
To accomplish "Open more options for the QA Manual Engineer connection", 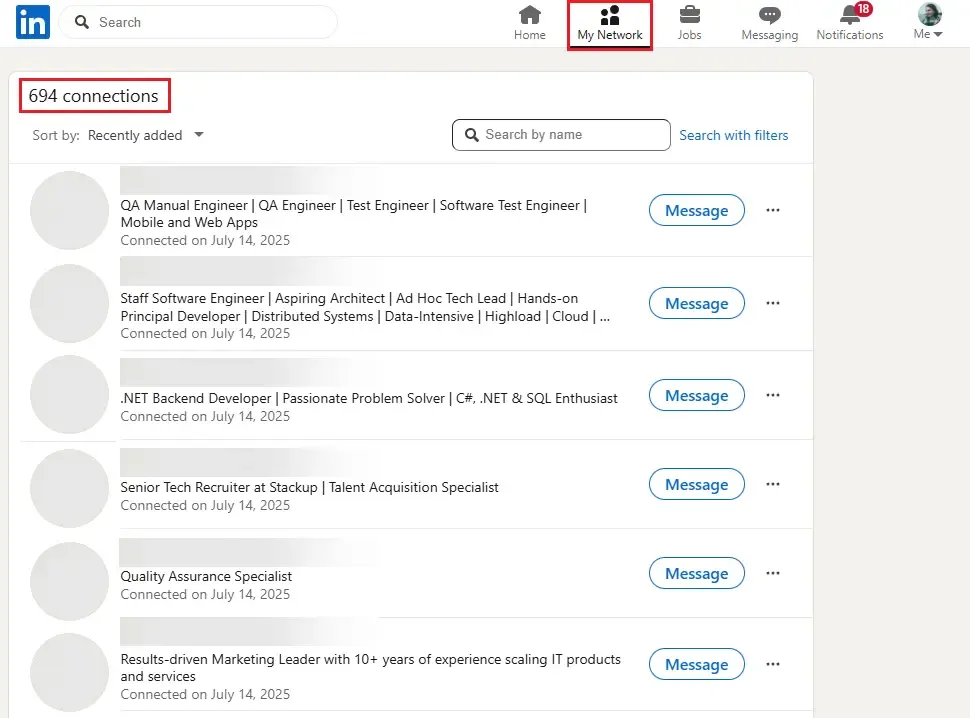I will 772,210.
